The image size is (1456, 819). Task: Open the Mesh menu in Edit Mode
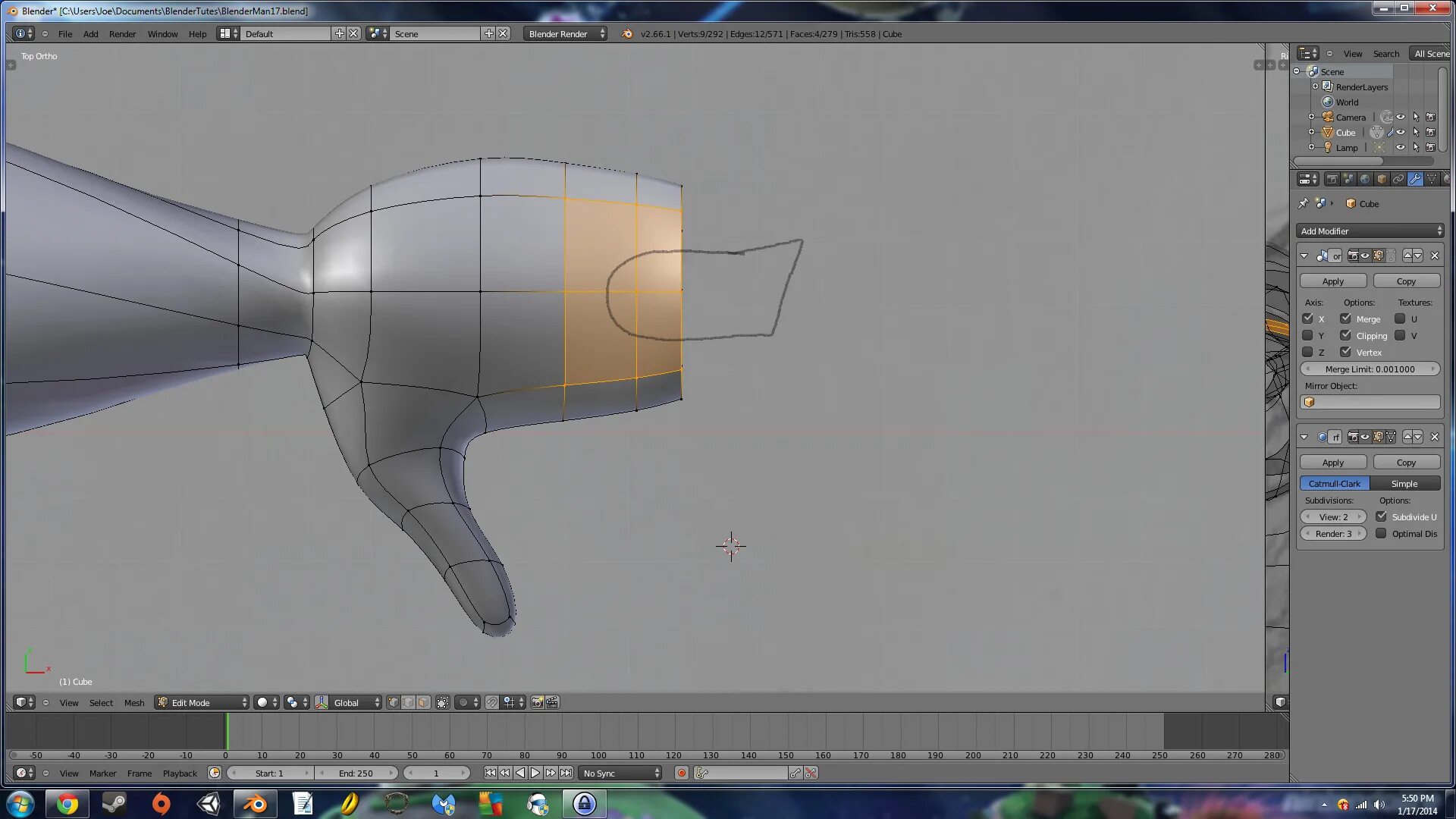tap(133, 702)
